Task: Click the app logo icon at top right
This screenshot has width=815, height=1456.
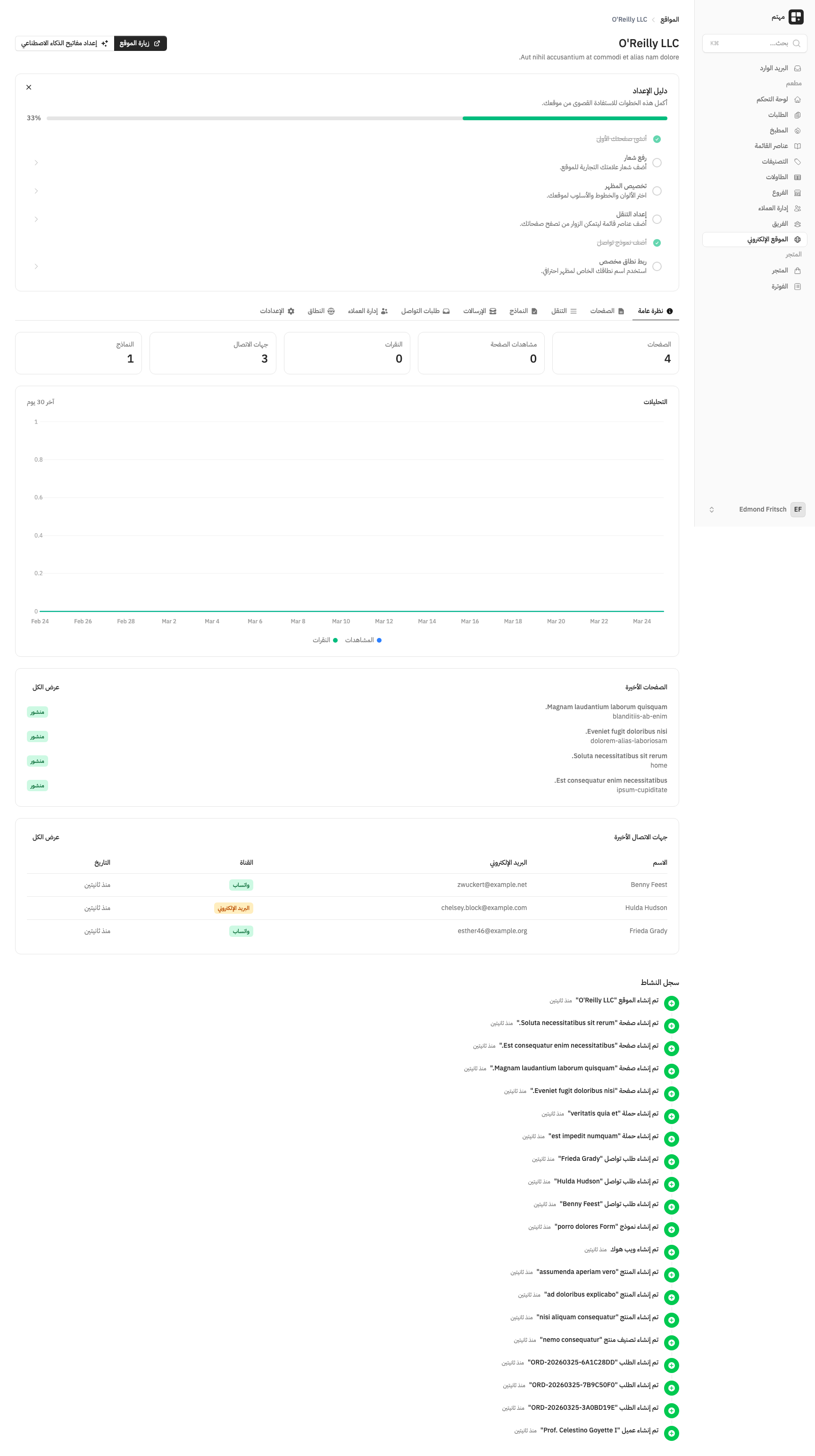Action: pos(796,17)
